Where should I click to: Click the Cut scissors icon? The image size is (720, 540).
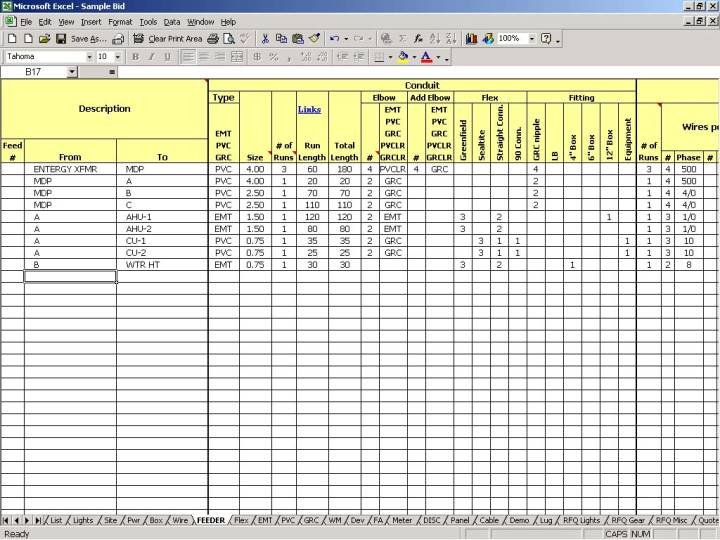pyautogui.click(x=265, y=39)
